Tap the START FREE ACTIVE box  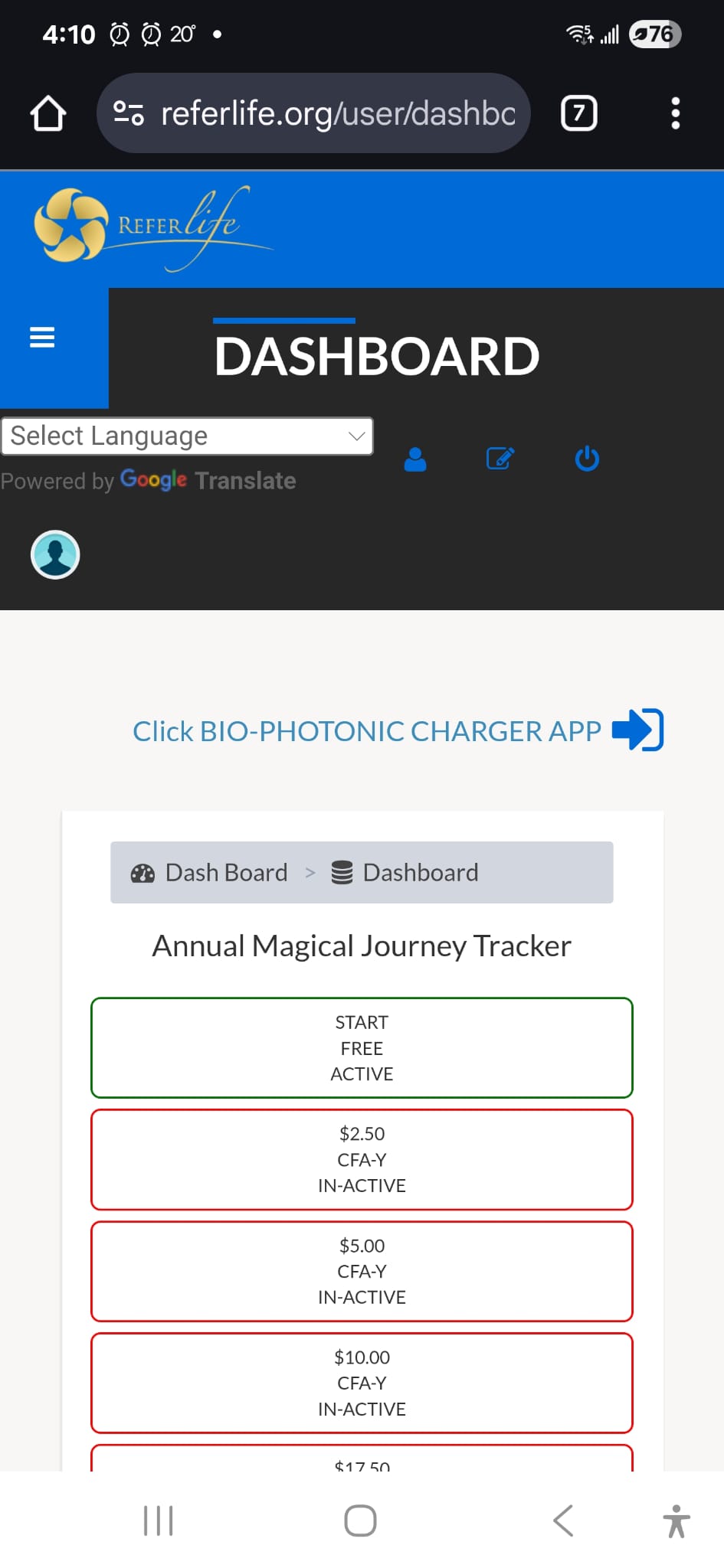362,1048
